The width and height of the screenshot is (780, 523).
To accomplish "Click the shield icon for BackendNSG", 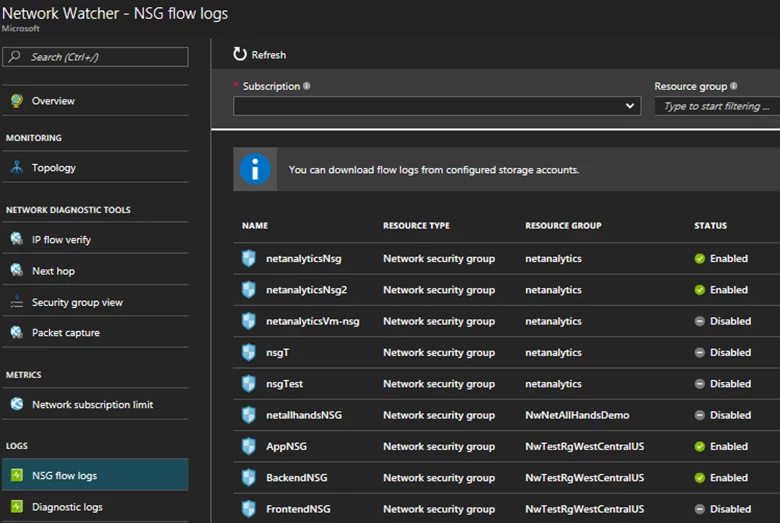I will (248, 478).
